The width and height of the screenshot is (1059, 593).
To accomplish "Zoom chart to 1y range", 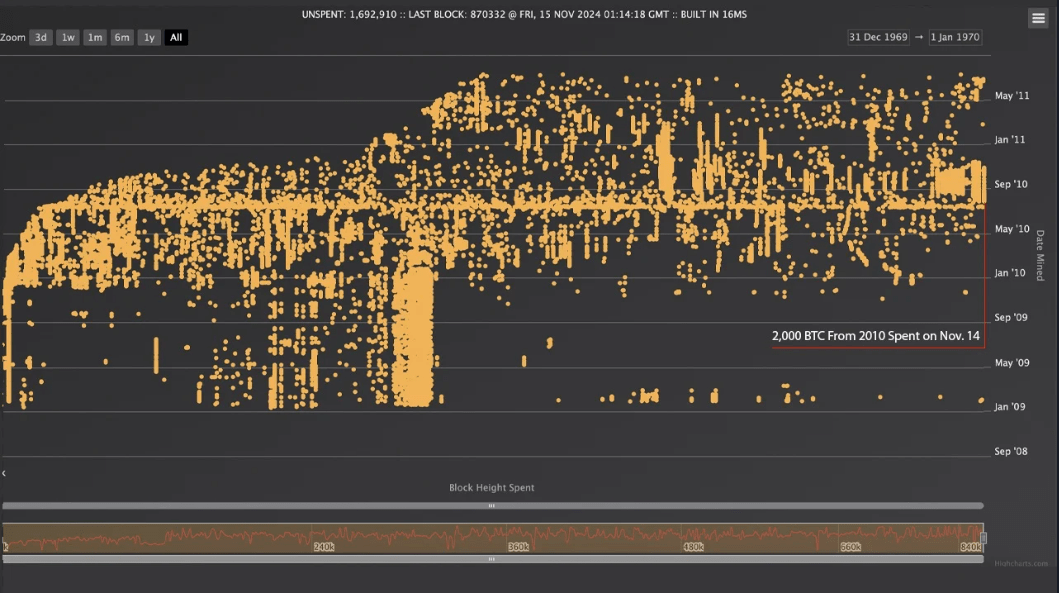I will (x=149, y=37).
